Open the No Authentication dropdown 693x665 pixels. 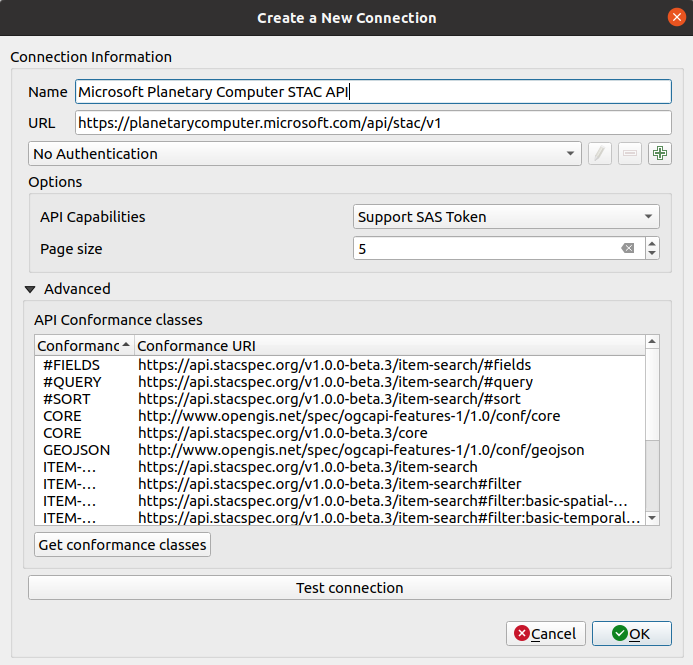point(305,154)
